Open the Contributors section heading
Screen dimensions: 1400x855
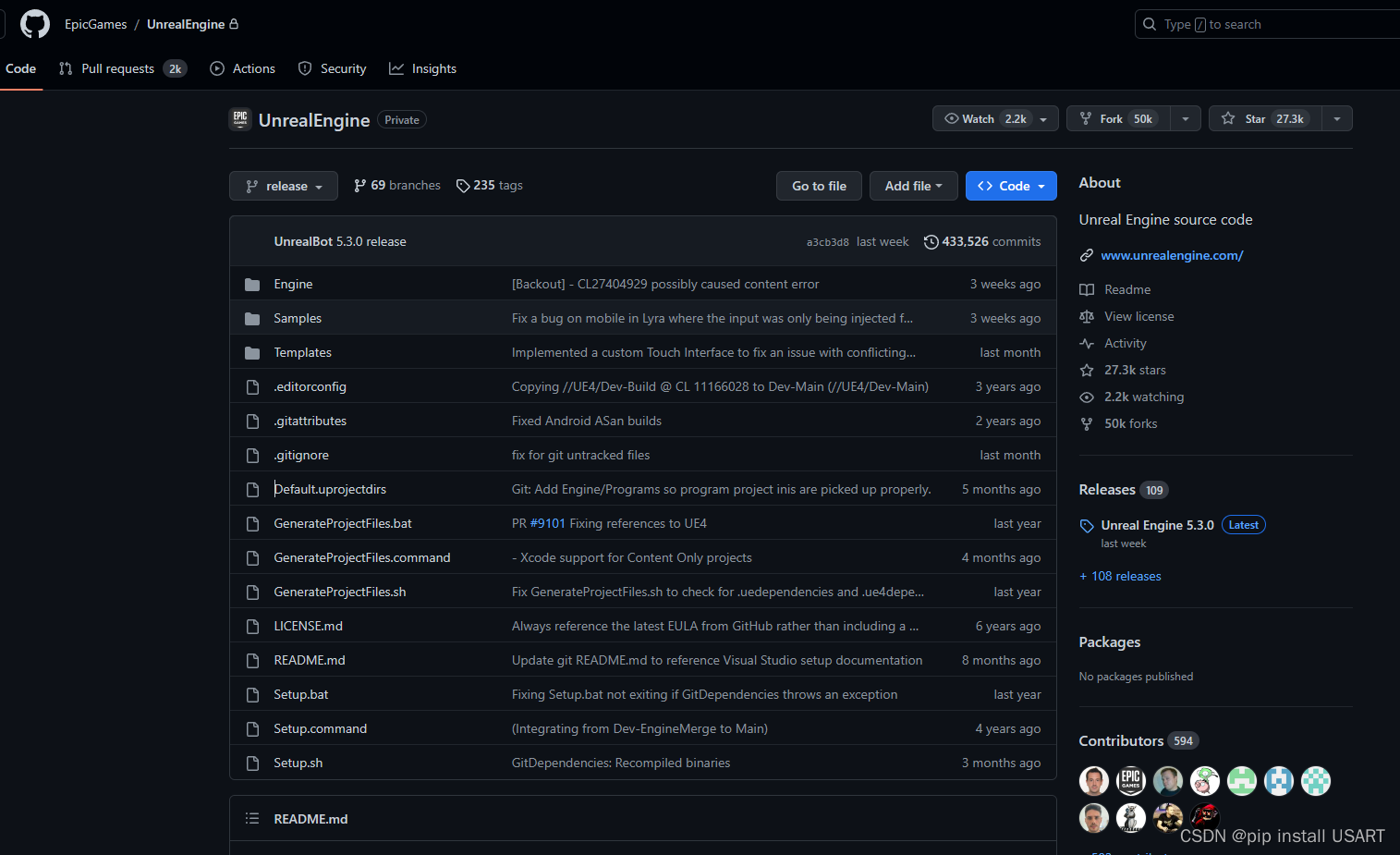pos(1121,741)
